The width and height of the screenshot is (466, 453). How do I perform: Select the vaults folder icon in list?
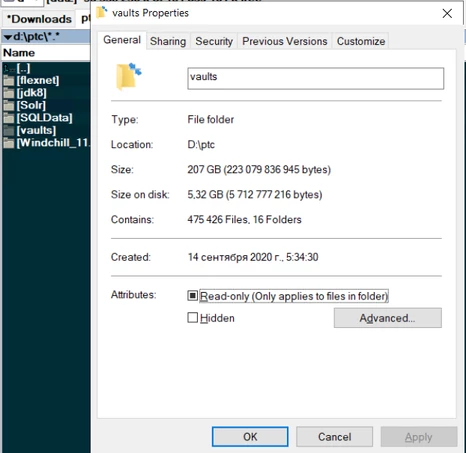pyautogui.click(x=9, y=131)
